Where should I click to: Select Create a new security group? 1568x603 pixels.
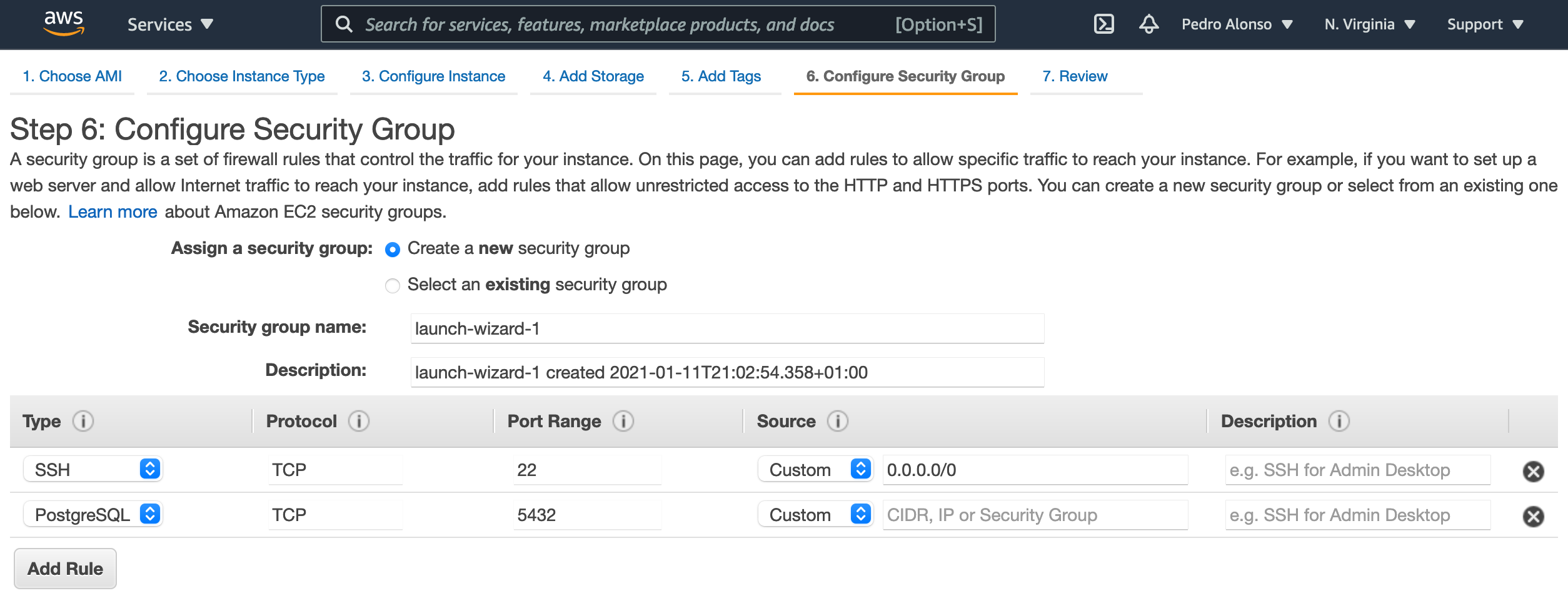pyautogui.click(x=393, y=250)
